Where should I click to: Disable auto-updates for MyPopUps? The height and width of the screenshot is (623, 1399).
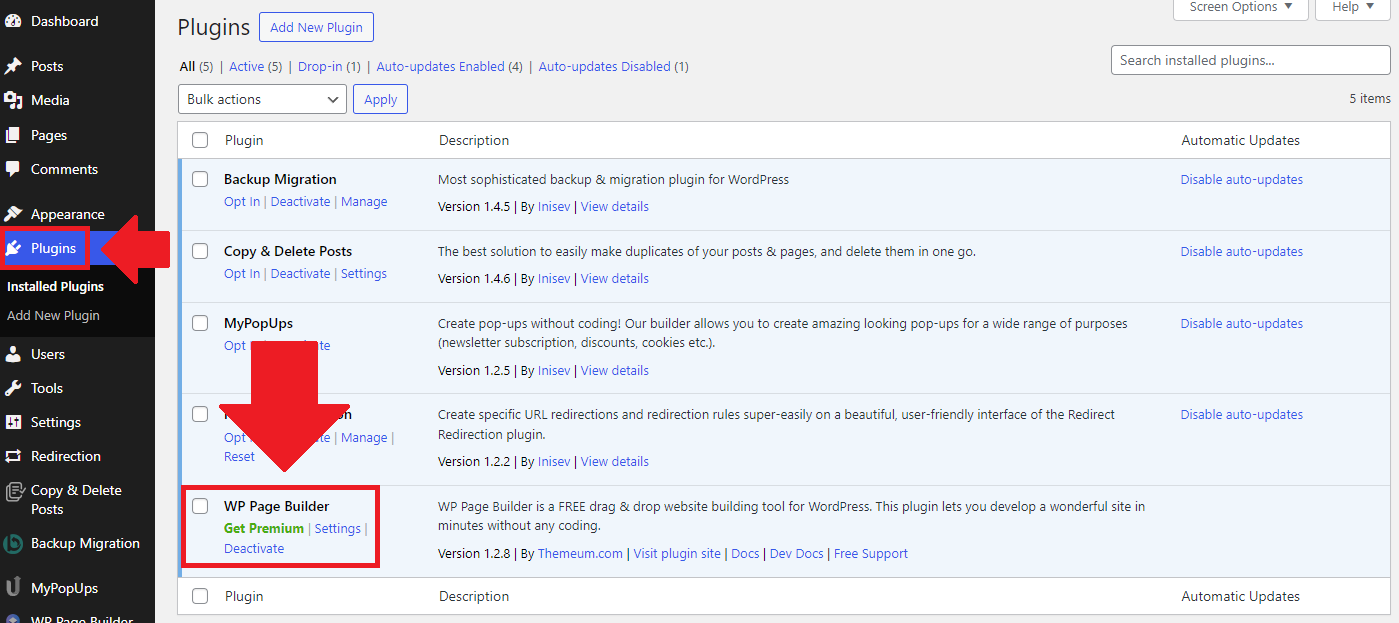(x=1242, y=324)
